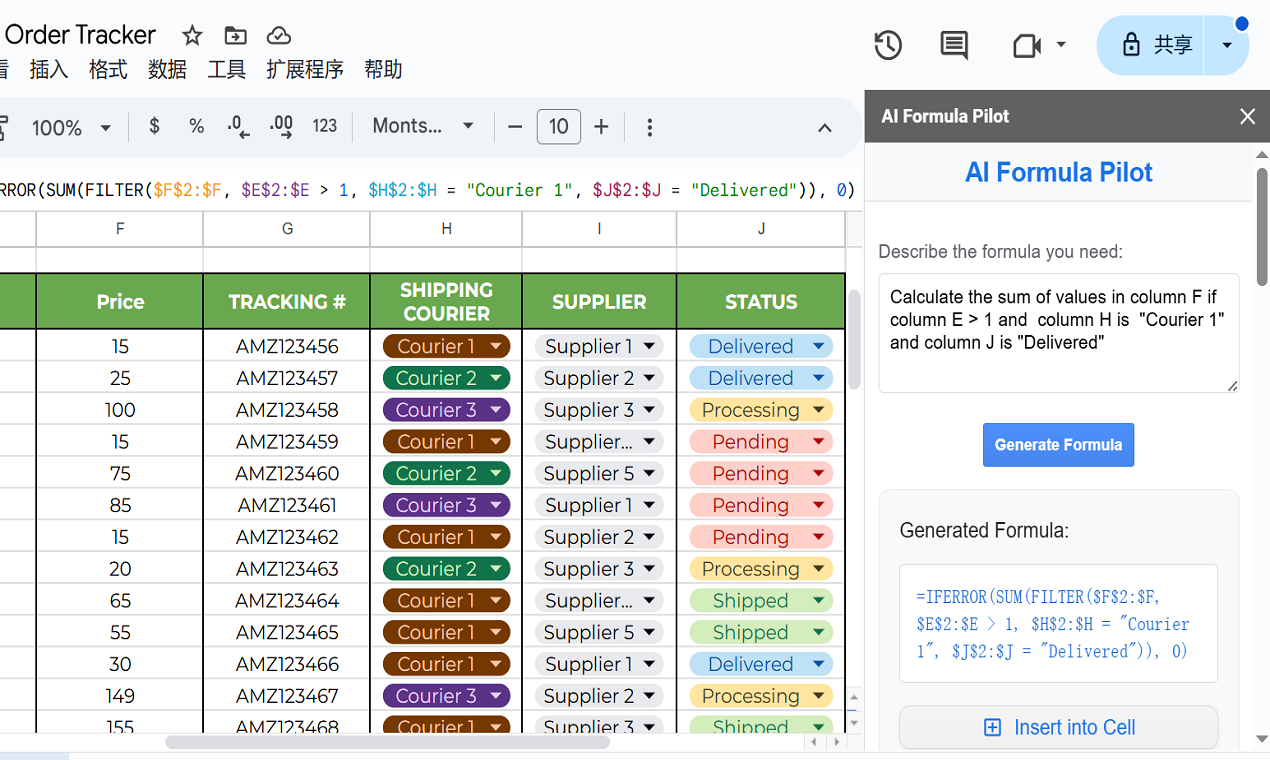Screen dimensions: 1270x760
Task: Click the price cell 149
Action: coord(120,696)
